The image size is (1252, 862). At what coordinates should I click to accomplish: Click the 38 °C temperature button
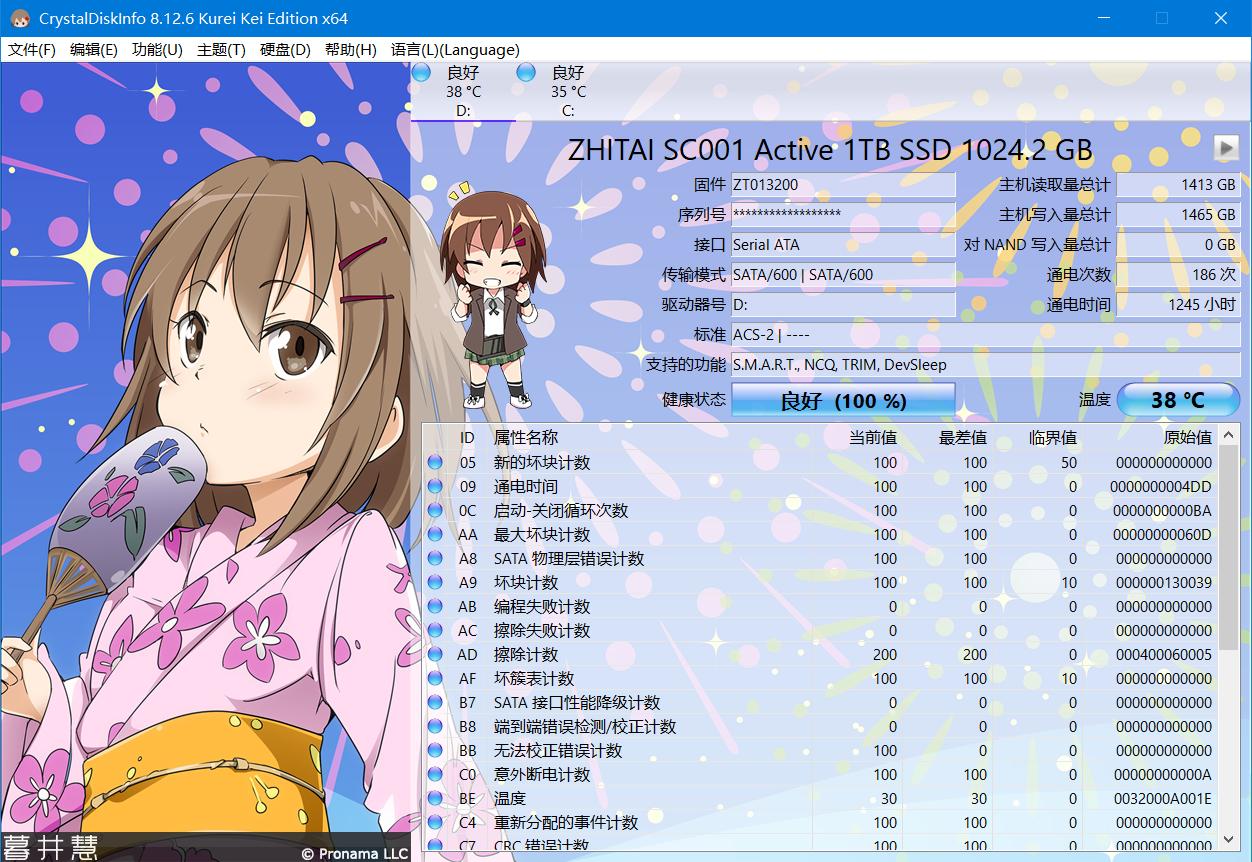[x=1178, y=400]
